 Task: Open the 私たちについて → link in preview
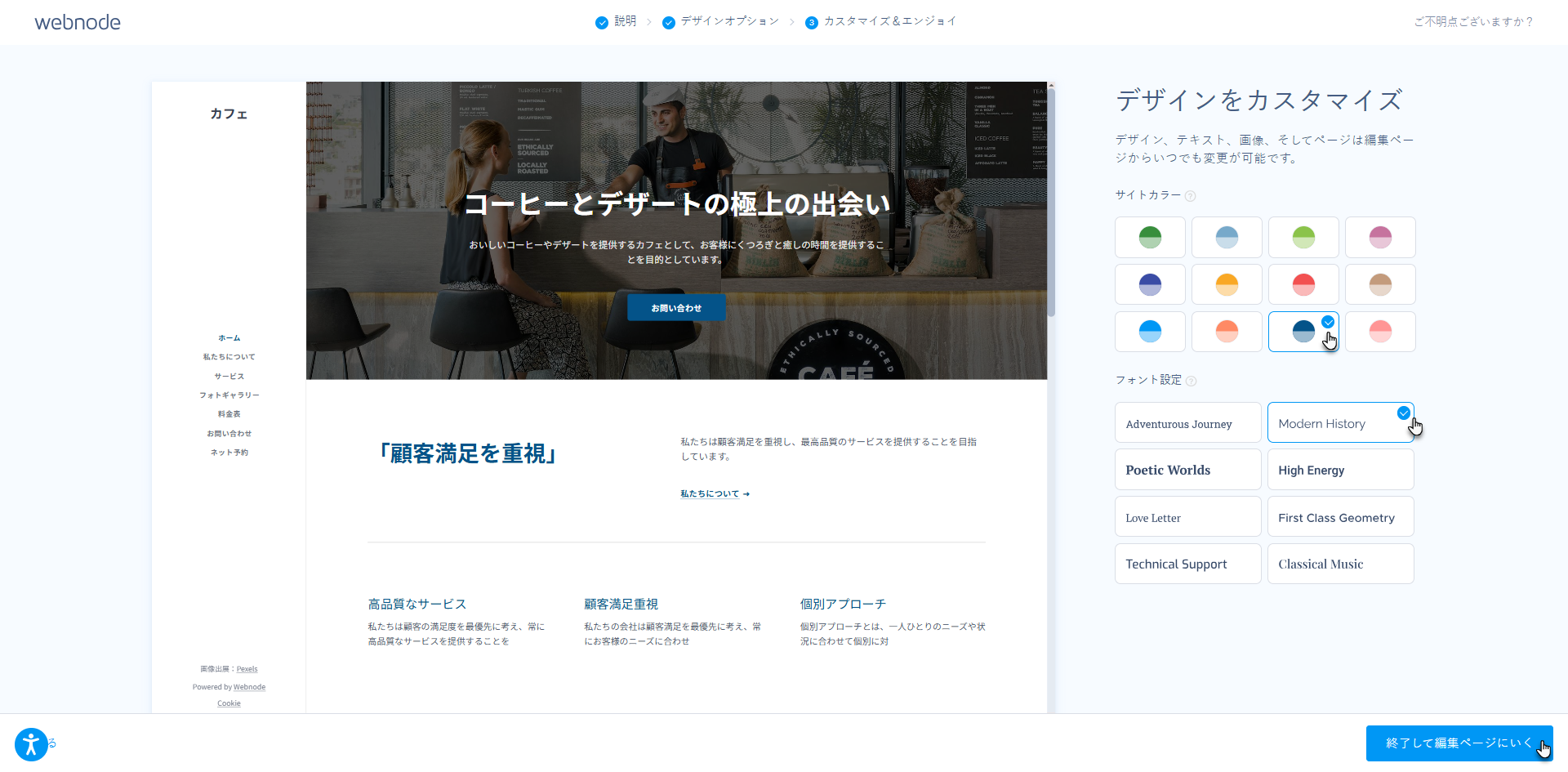pyautogui.click(x=715, y=494)
